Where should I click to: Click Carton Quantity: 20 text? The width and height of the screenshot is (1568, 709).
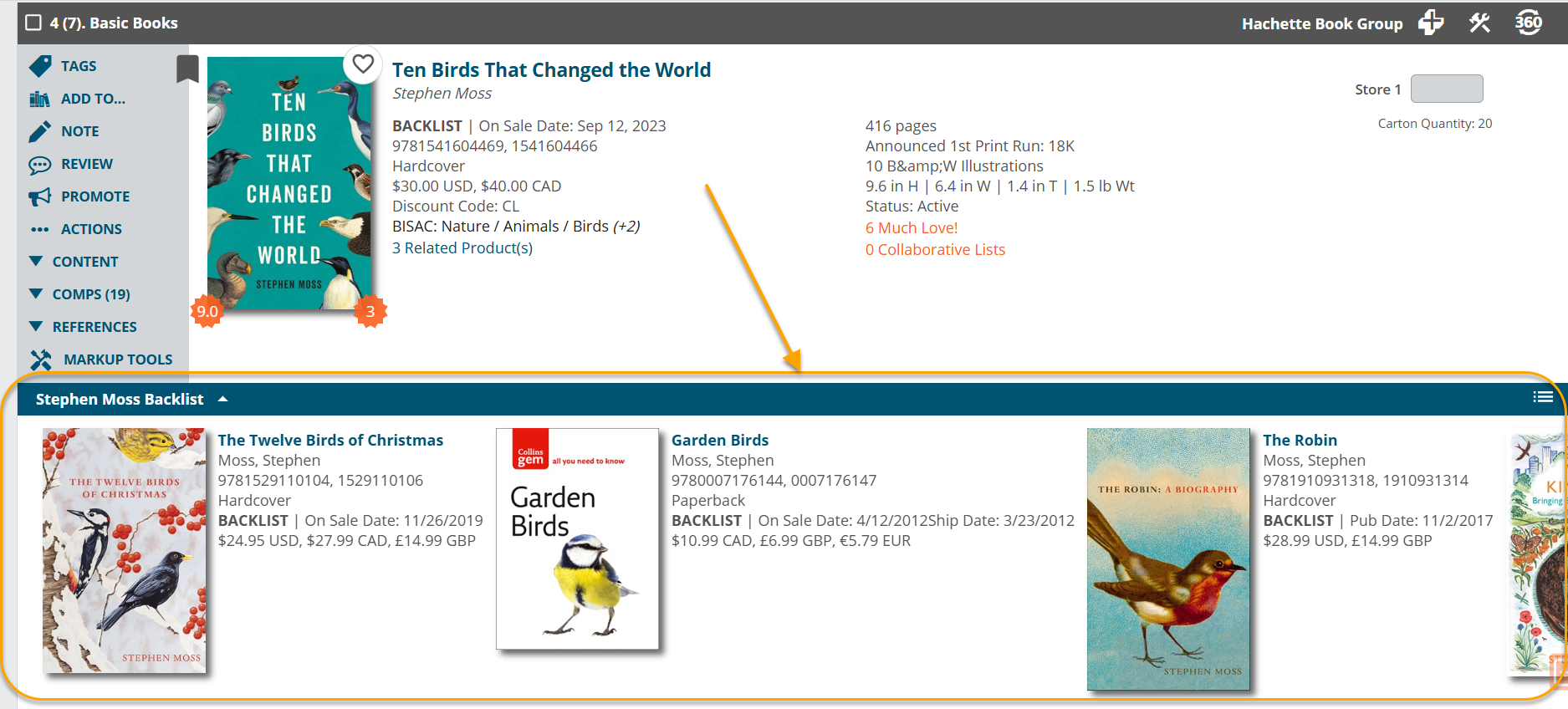(1435, 124)
